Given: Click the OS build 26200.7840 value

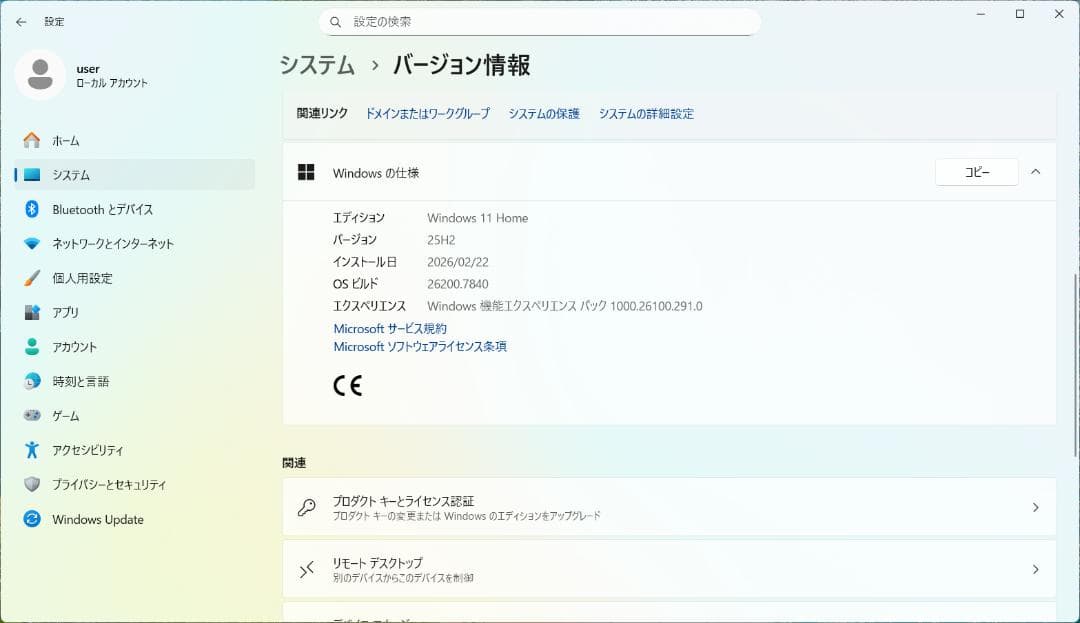Looking at the screenshot, I should pyautogui.click(x=457, y=284).
